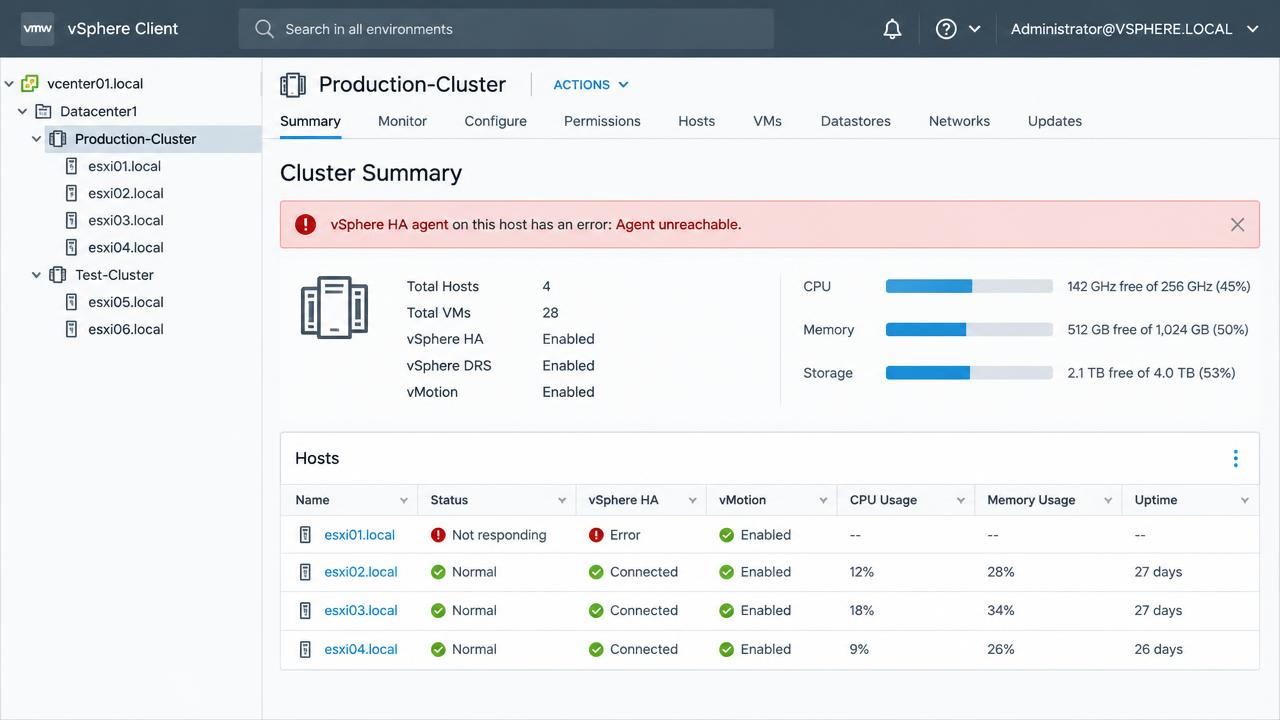
Task: Open the help question mark icon
Action: (946, 29)
